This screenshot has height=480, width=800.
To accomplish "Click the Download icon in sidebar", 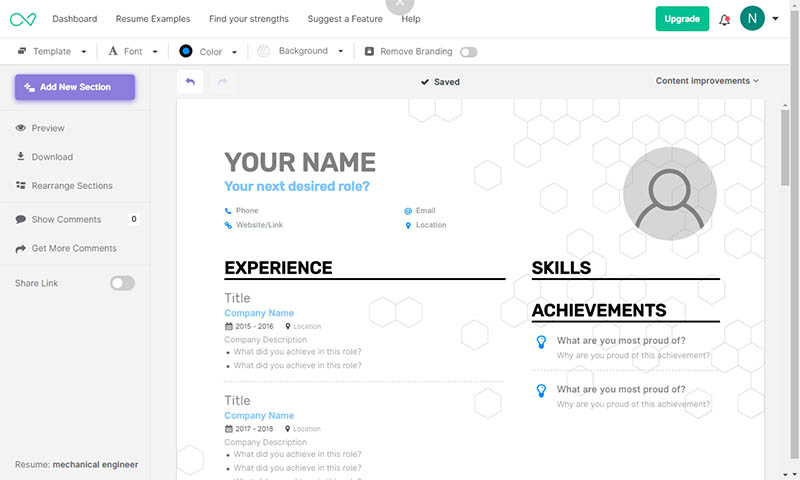I will [x=21, y=157].
